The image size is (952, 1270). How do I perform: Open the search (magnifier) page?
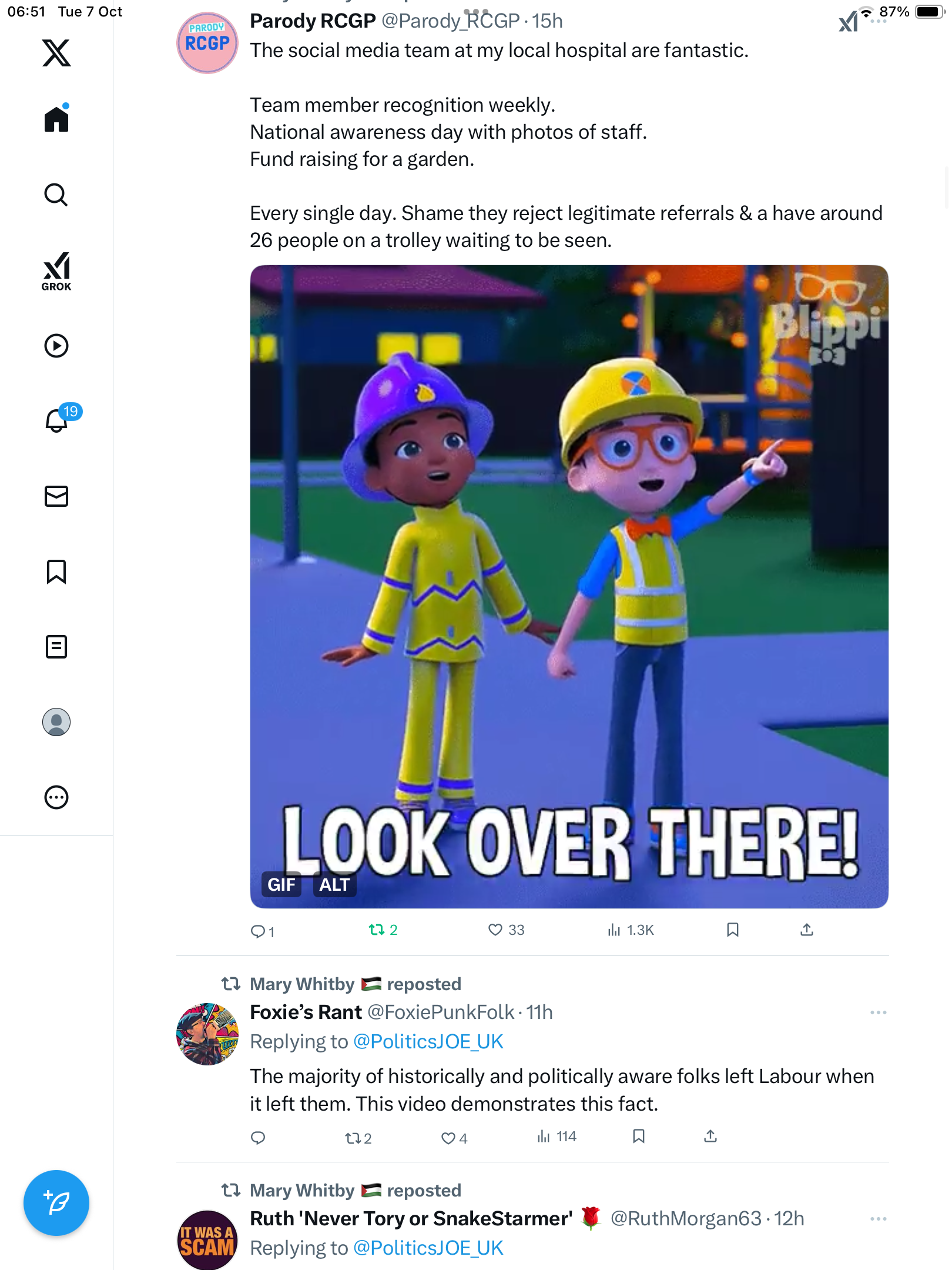click(x=56, y=195)
